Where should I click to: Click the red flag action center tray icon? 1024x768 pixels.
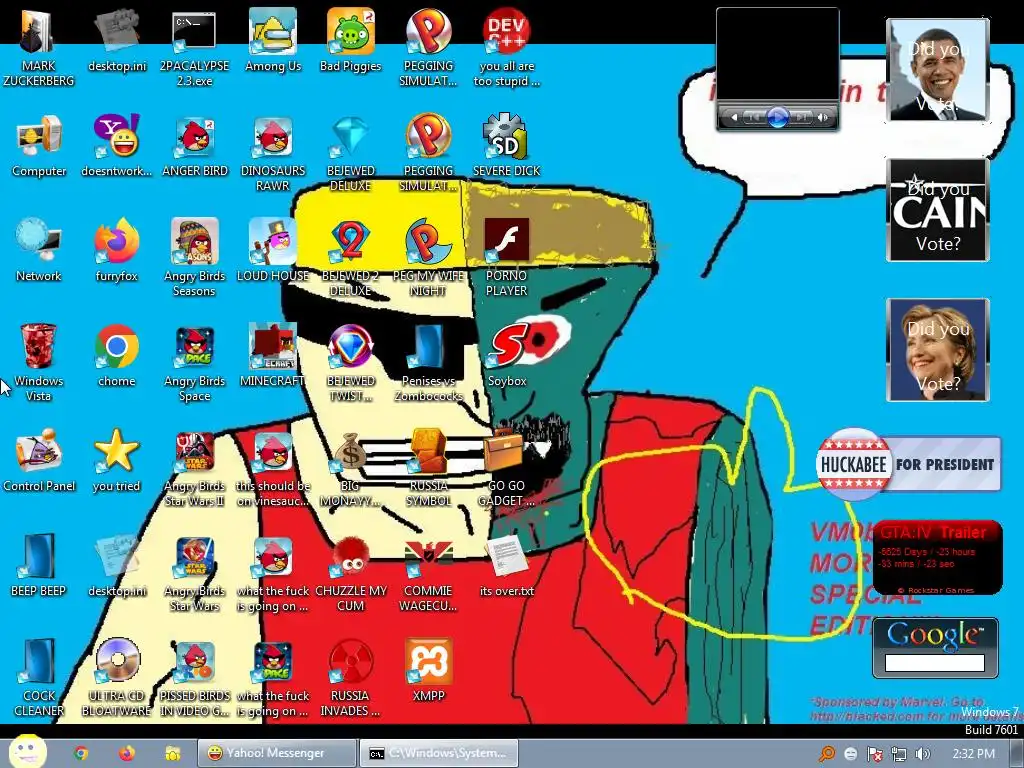pos(874,754)
